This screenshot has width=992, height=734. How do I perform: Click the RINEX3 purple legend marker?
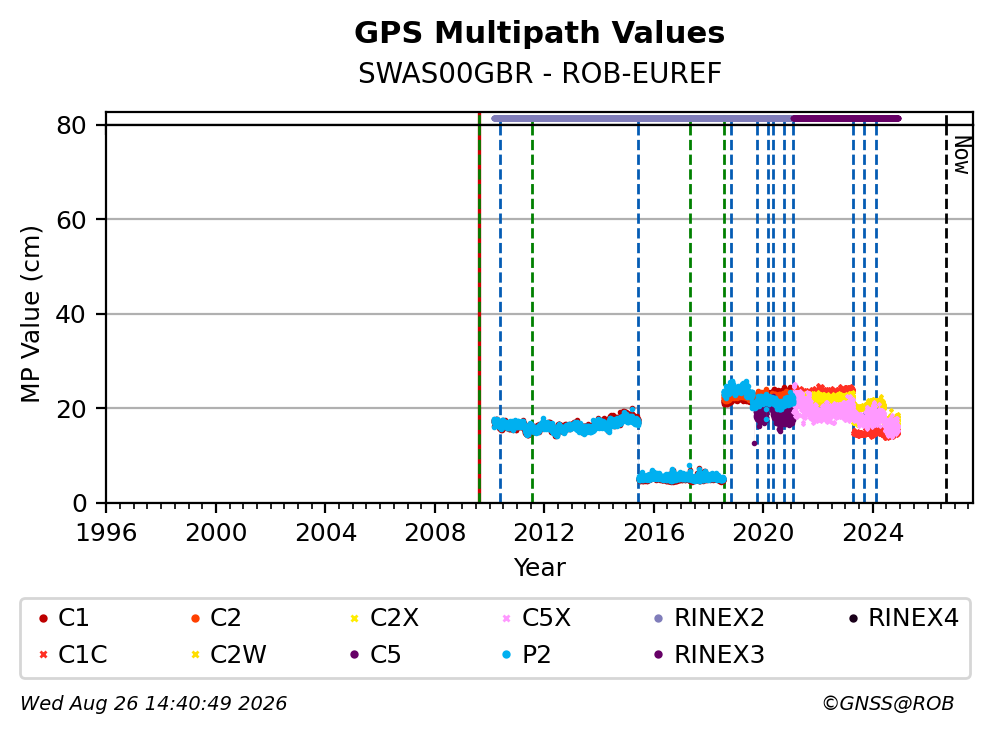659,654
